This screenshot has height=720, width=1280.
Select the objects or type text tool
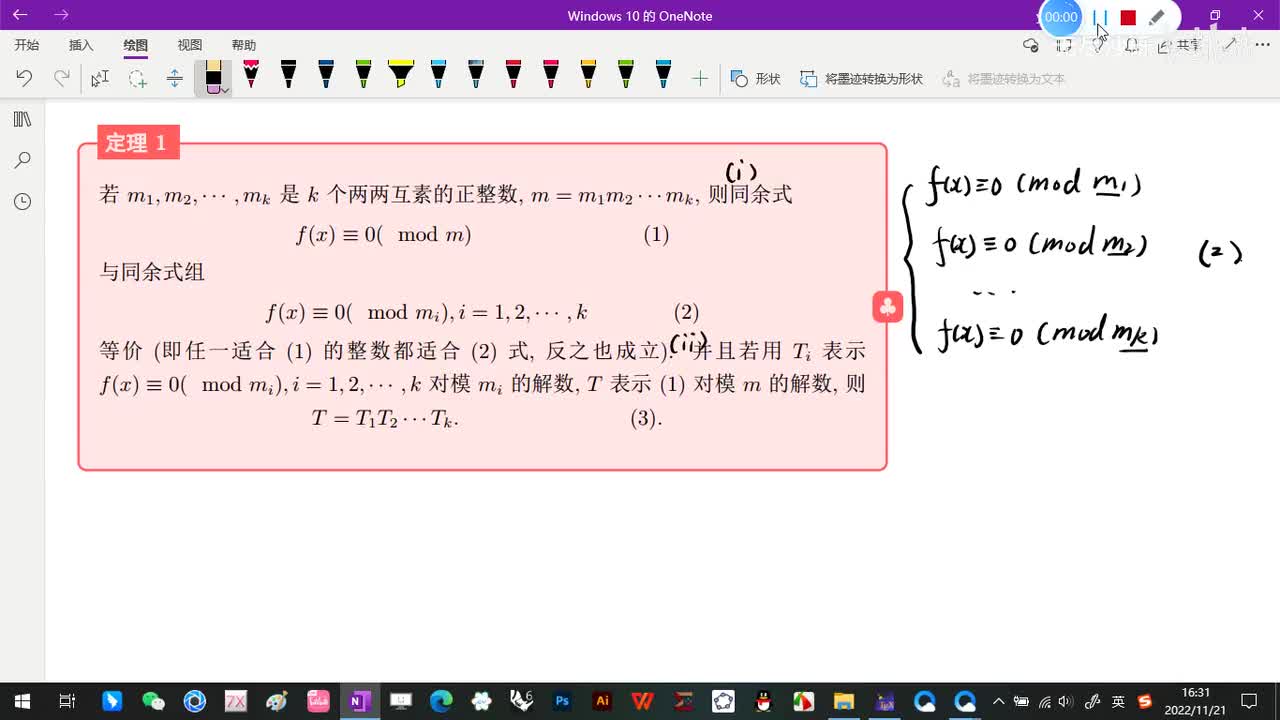coord(100,78)
